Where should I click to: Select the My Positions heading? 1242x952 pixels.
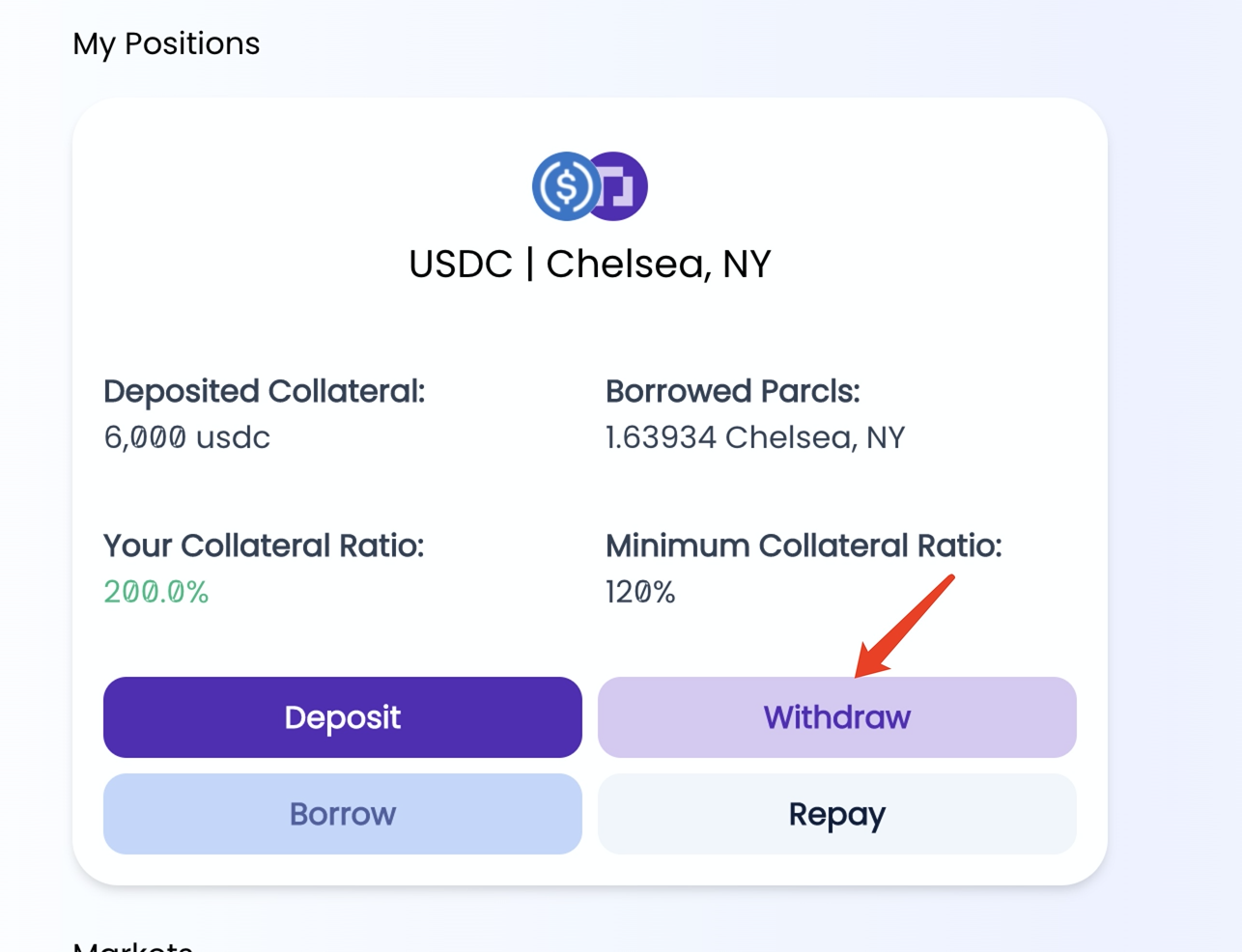coord(166,43)
